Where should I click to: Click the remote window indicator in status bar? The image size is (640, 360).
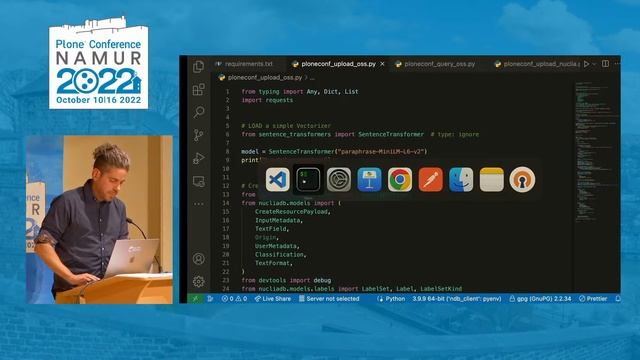[x=196, y=299]
